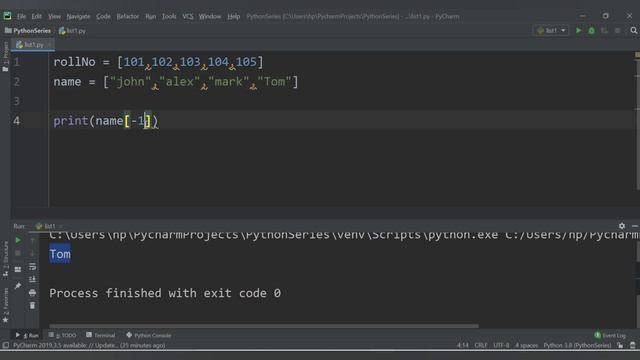Image resolution: width=640 pixels, height=360 pixels.
Task: Open the View menu
Action: (x=54, y=16)
